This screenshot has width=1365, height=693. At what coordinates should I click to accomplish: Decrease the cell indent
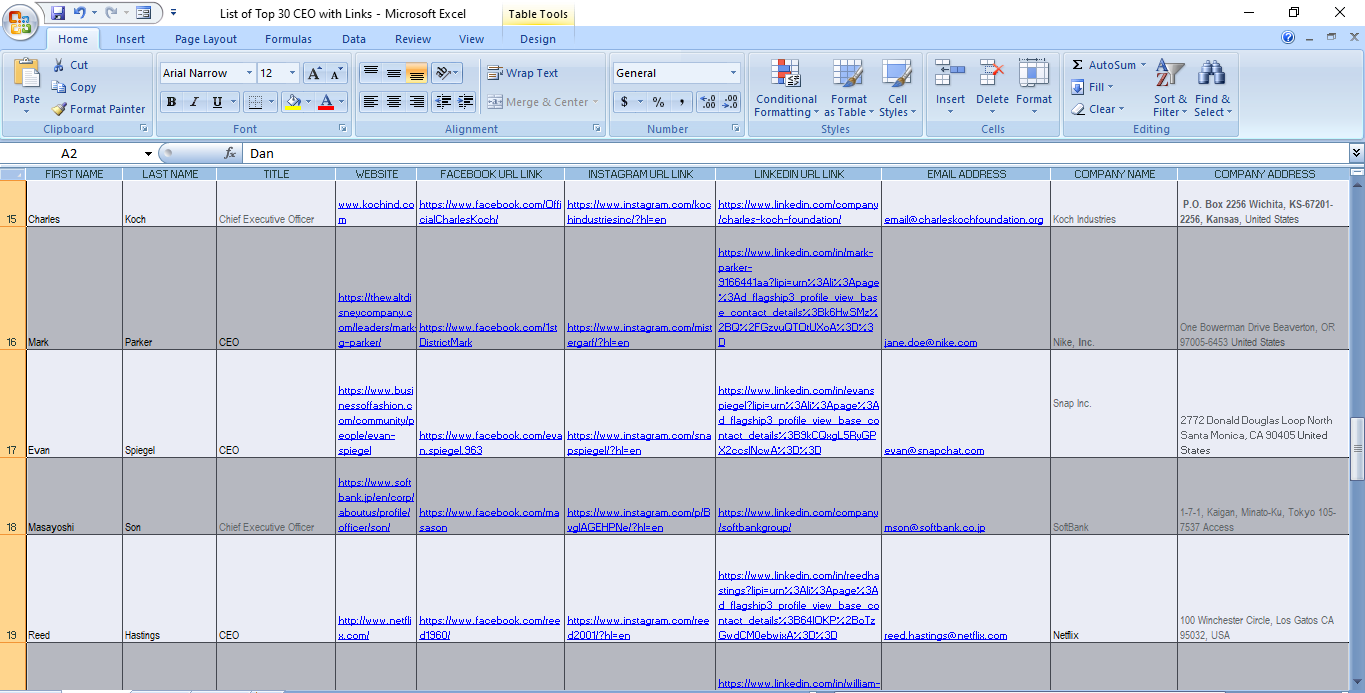441,102
